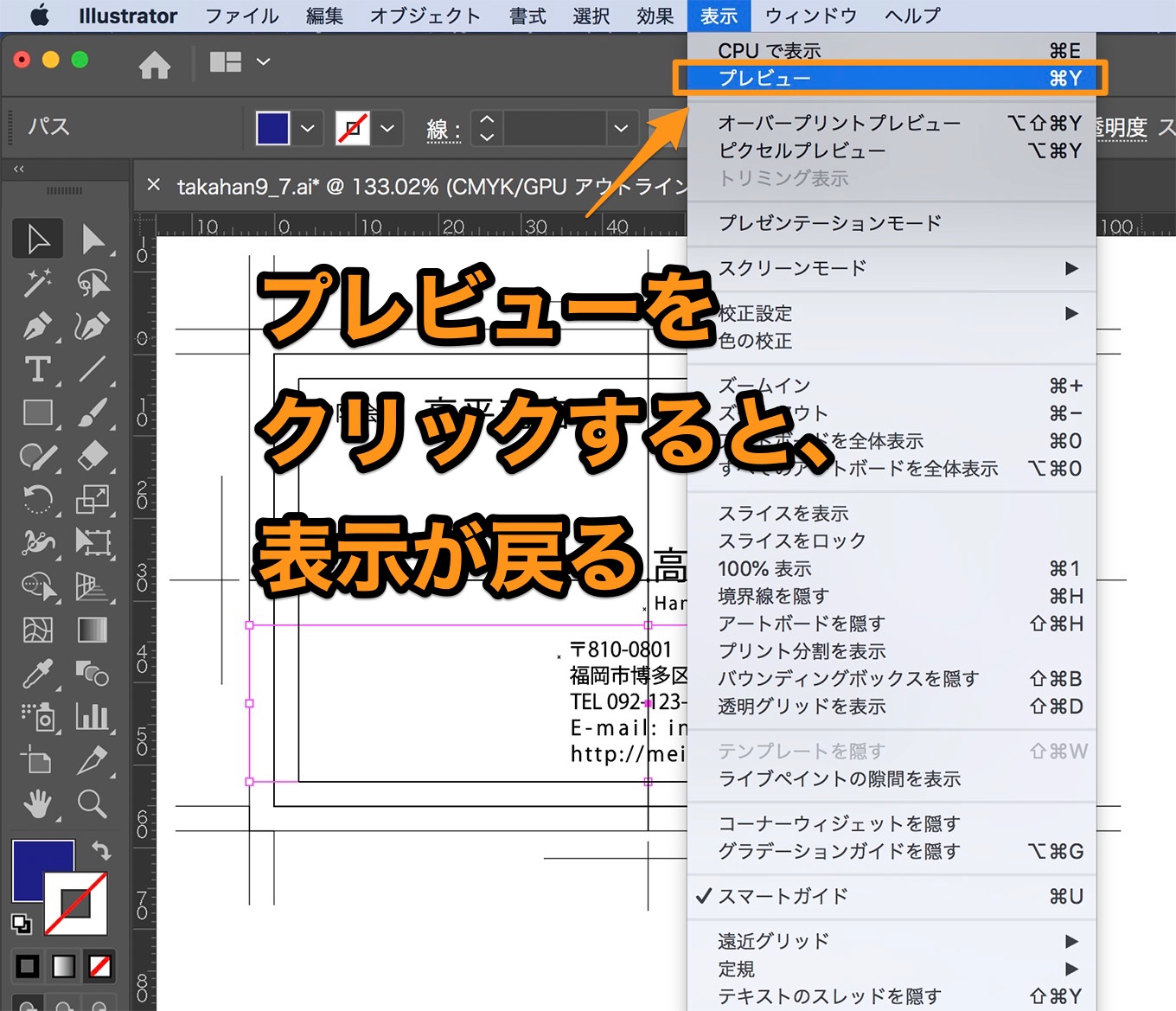Collapse the tools panel with double chevron
This screenshot has height=1011, width=1176.
point(19,170)
